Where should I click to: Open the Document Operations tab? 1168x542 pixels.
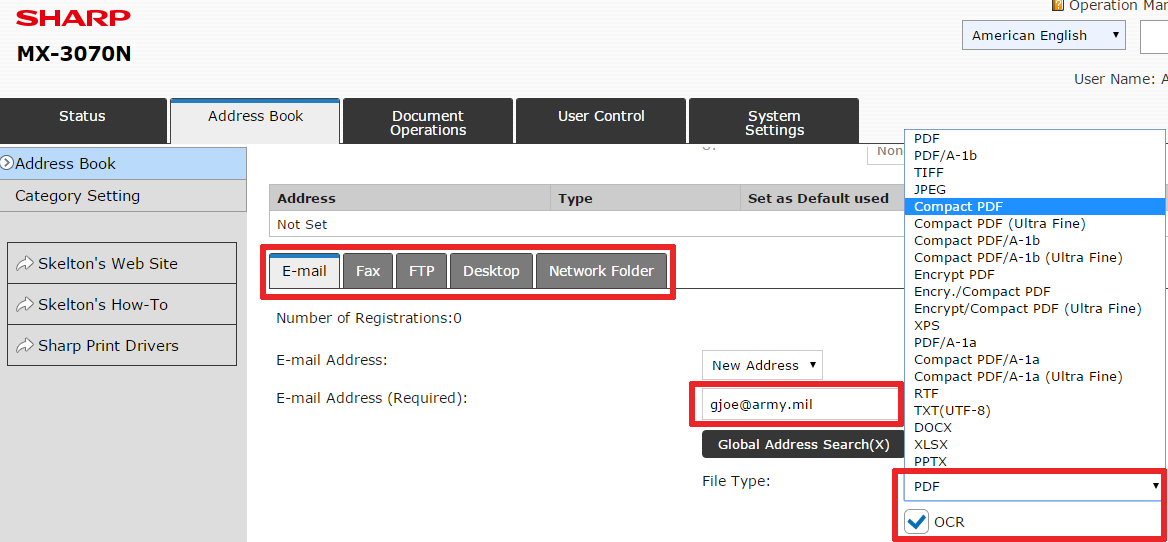[428, 123]
